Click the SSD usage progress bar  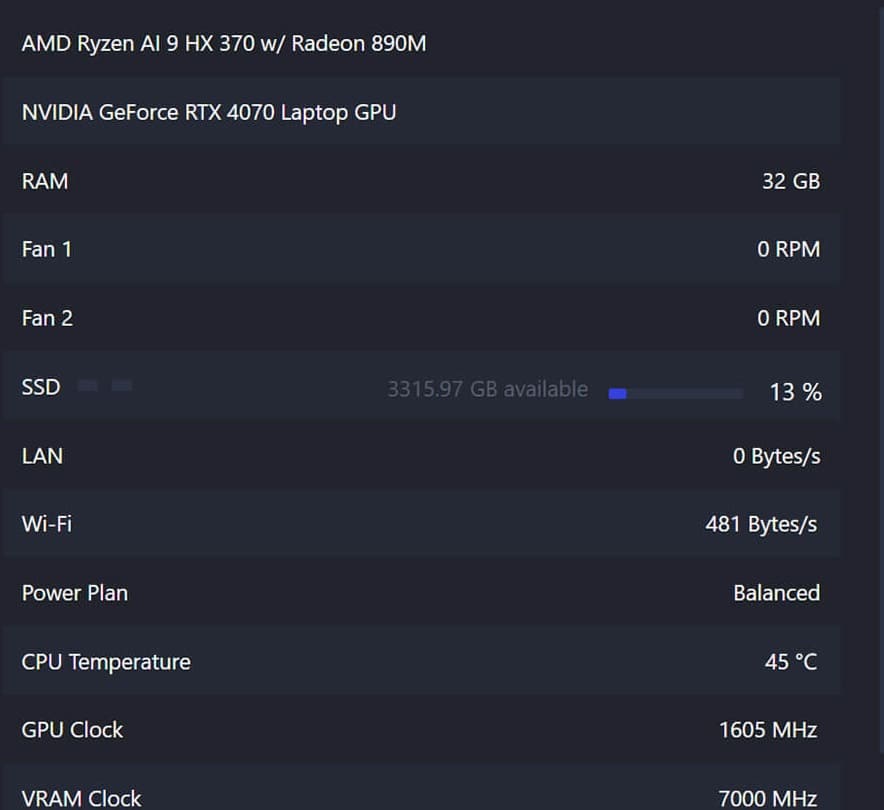point(675,392)
